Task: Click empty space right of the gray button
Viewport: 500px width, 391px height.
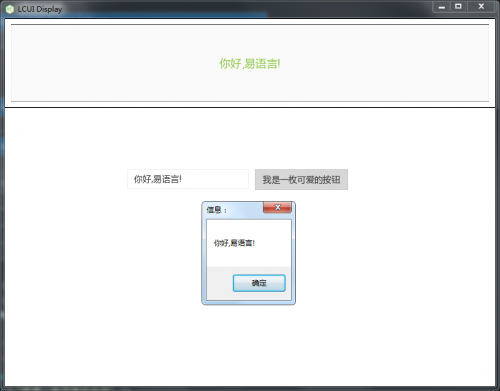Action: 420,180
